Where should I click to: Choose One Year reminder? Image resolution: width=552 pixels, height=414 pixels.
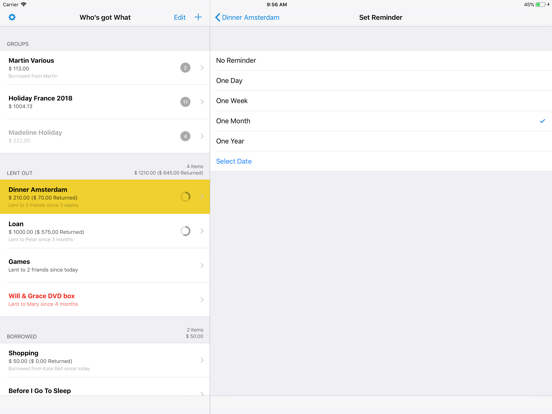(381, 141)
